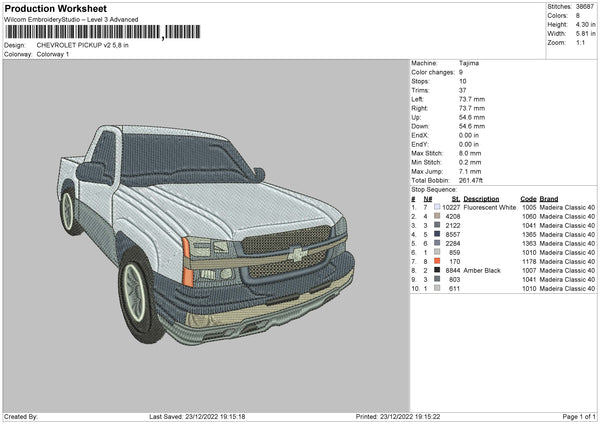Click the EndX label
This screenshot has width=600, height=424.
click(420, 135)
